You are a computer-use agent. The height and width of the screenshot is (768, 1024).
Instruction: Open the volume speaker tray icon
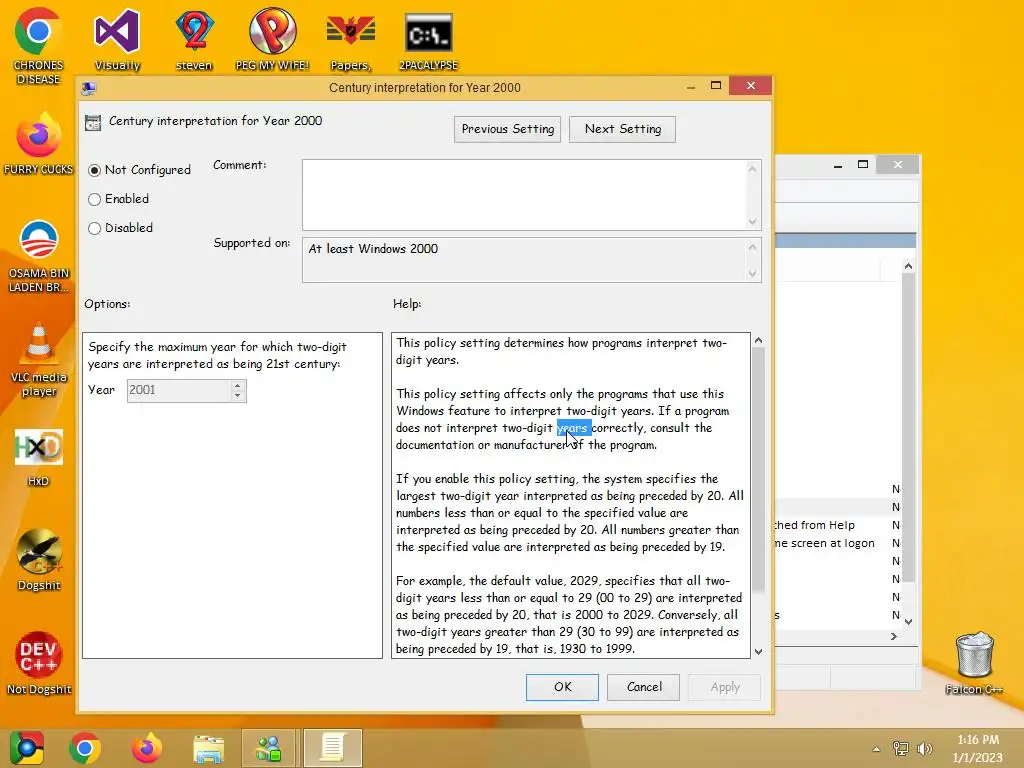[x=924, y=749]
